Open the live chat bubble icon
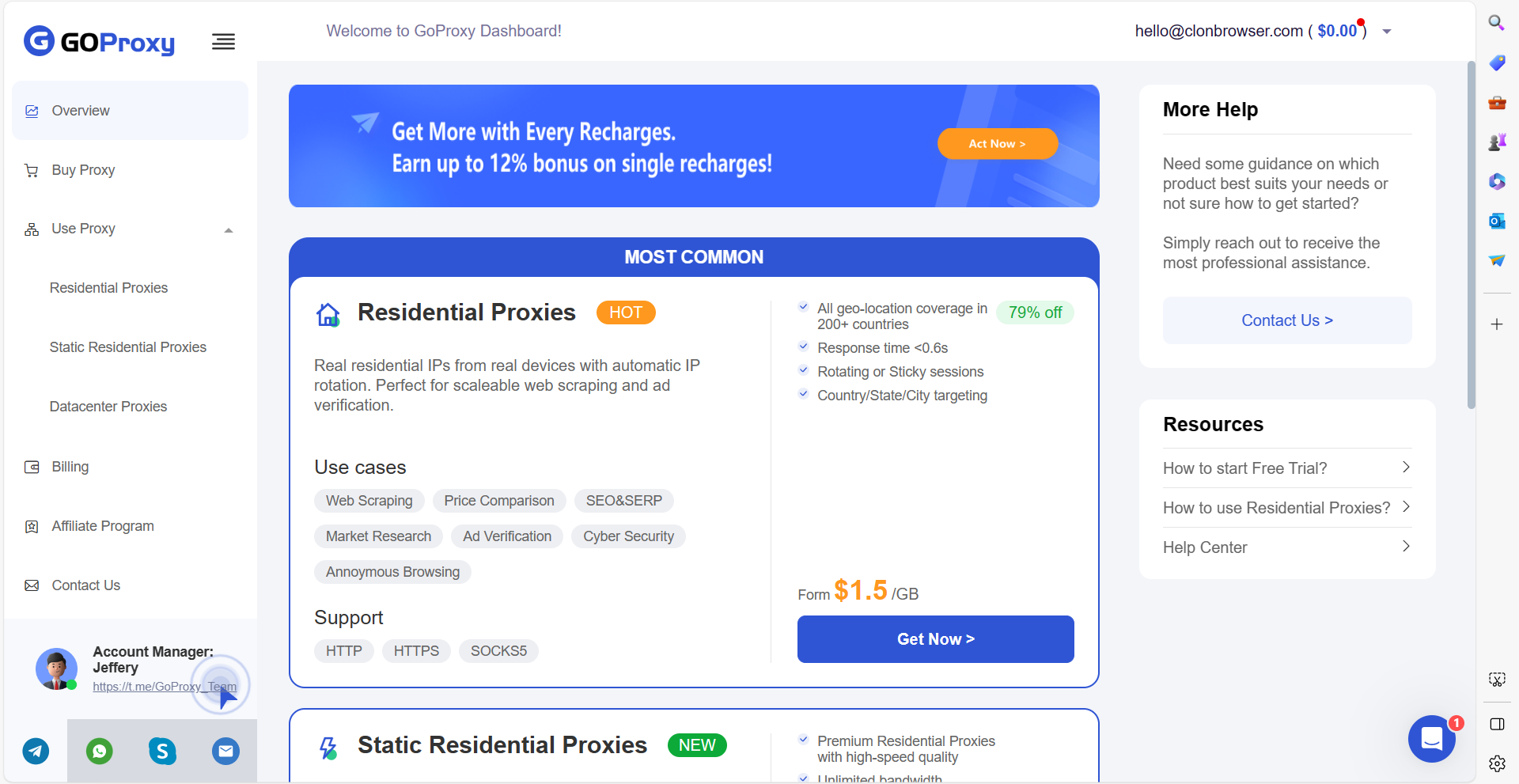Screen dimensions: 1519x784 pyautogui.click(x=1432, y=739)
